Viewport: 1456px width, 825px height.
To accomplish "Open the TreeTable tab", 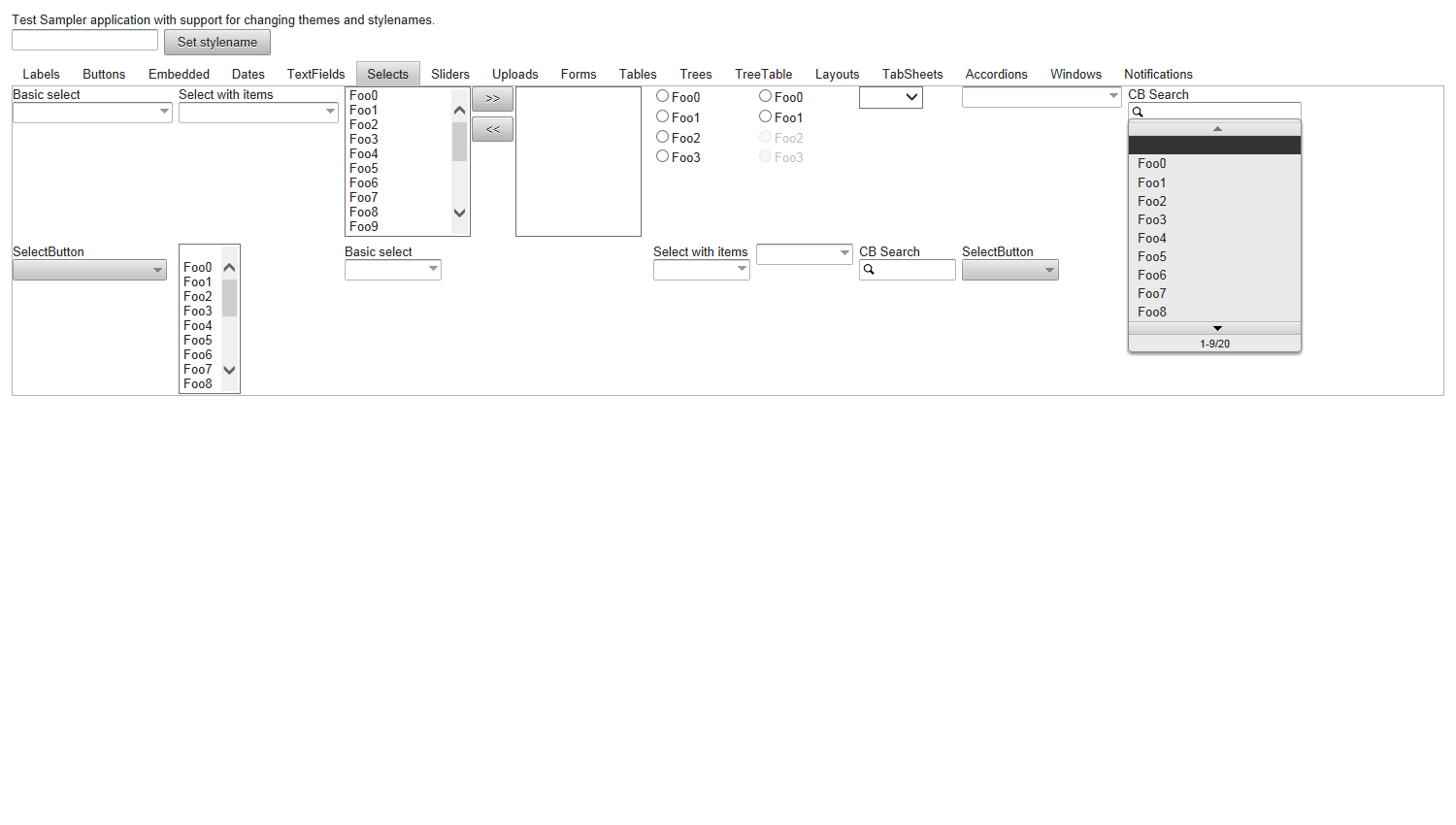I will pos(763,74).
